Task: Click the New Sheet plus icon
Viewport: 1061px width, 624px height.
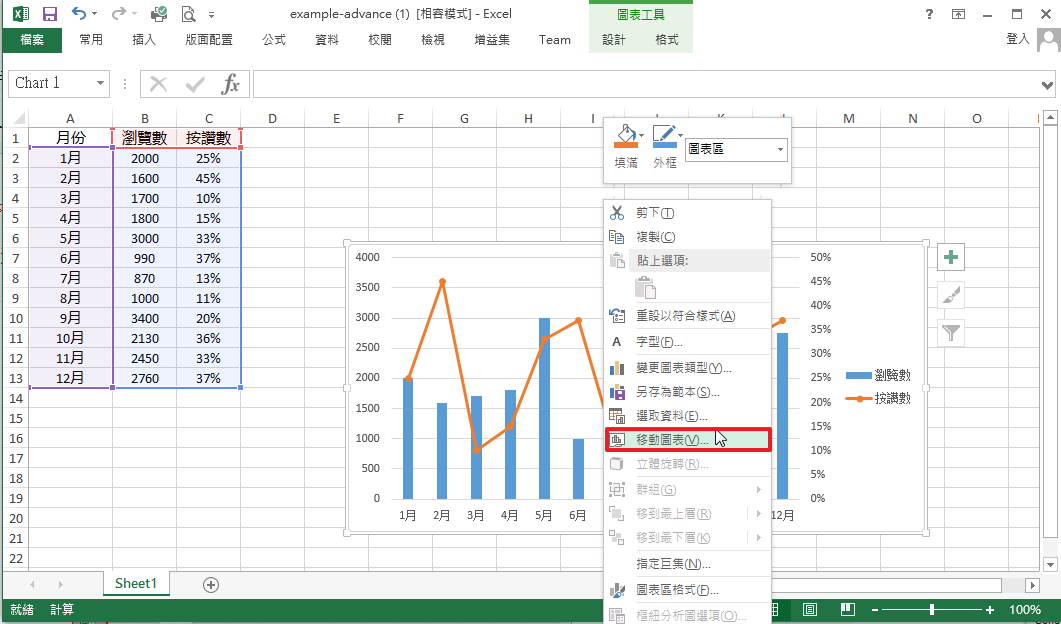Action: [x=210, y=585]
